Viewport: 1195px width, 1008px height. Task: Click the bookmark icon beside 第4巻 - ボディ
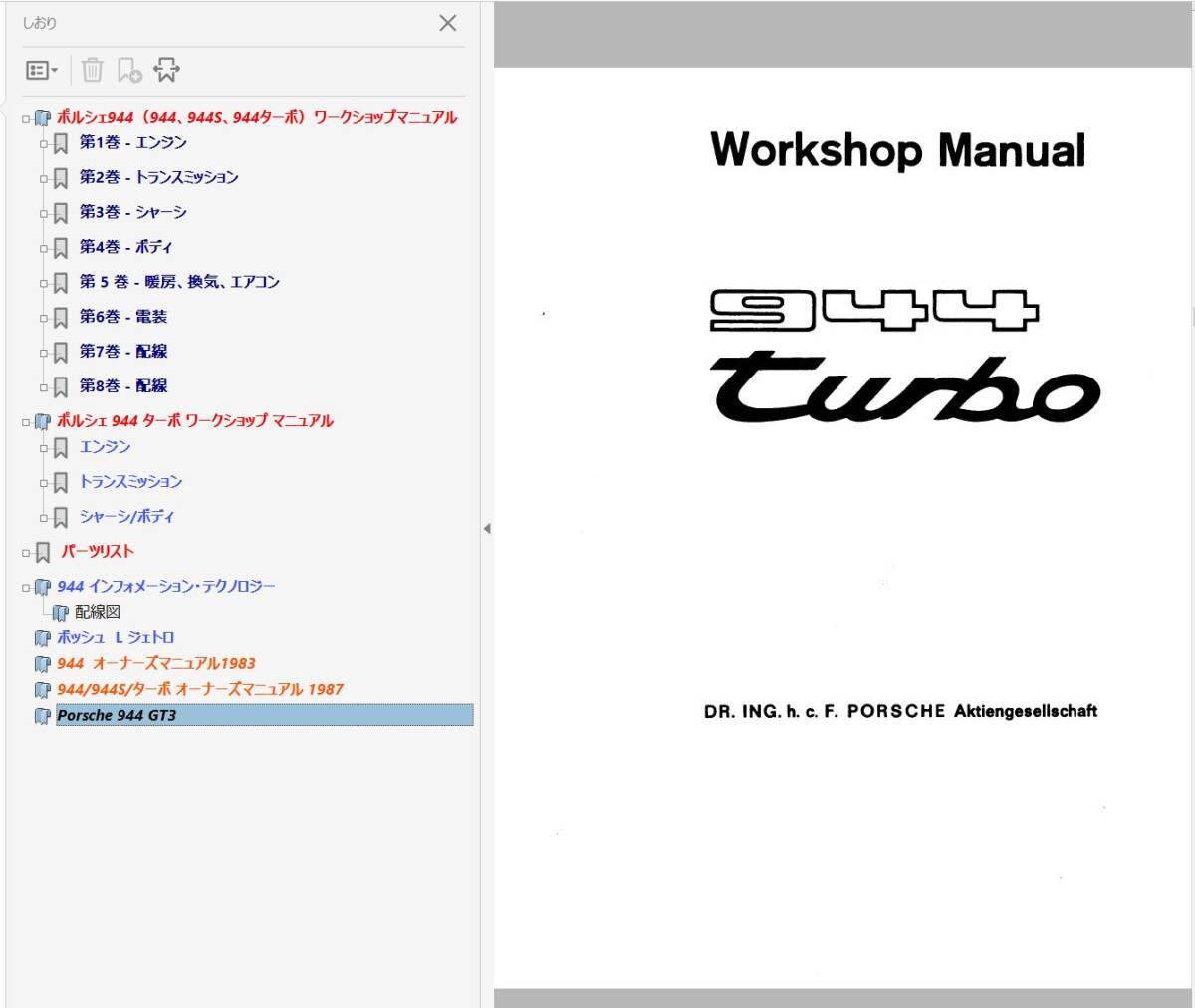[x=61, y=248]
